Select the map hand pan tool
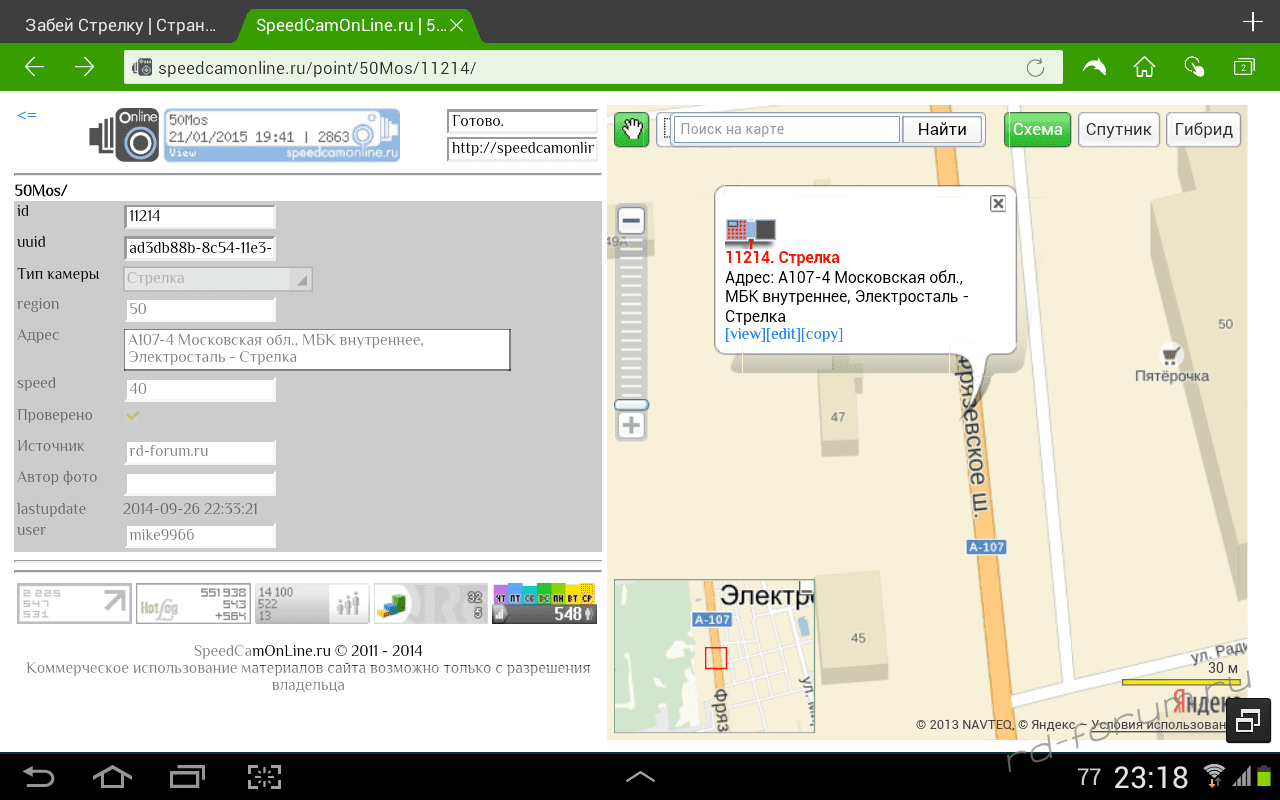Screen dimensions: 1280x800 point(631,129)
